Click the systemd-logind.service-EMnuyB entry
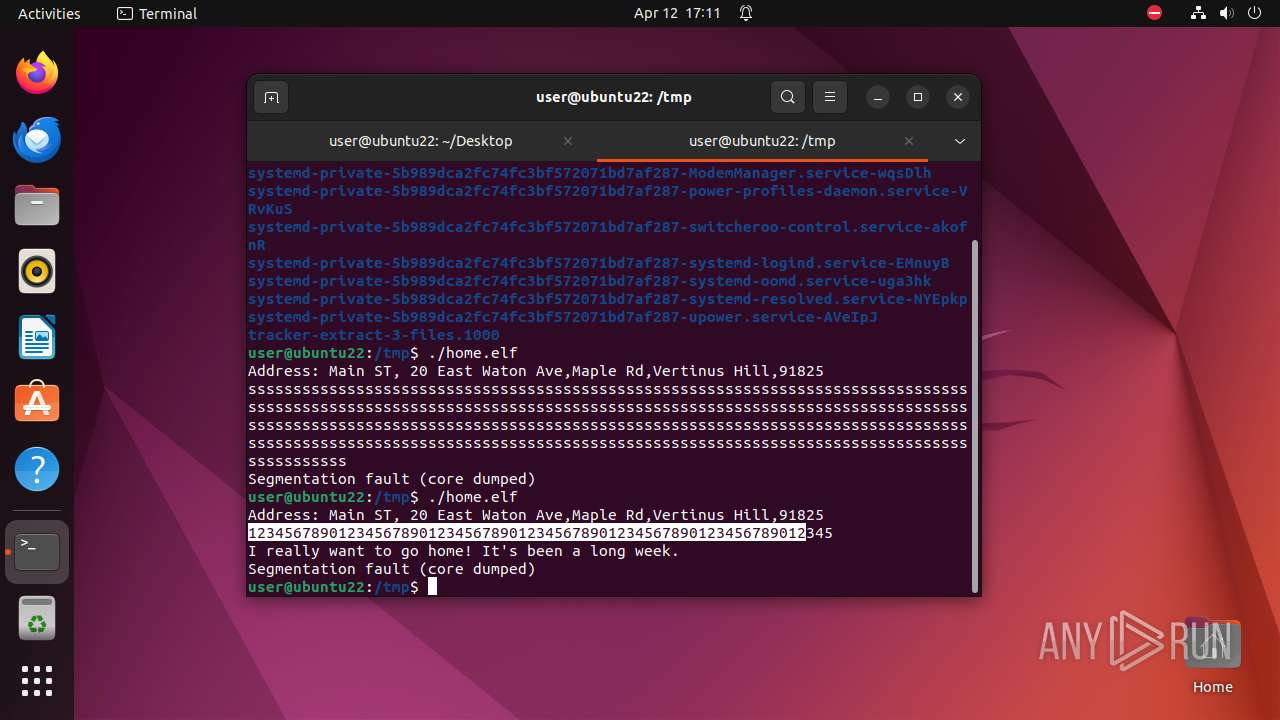Screen dimensions: 1280x720 click(599, 263)
